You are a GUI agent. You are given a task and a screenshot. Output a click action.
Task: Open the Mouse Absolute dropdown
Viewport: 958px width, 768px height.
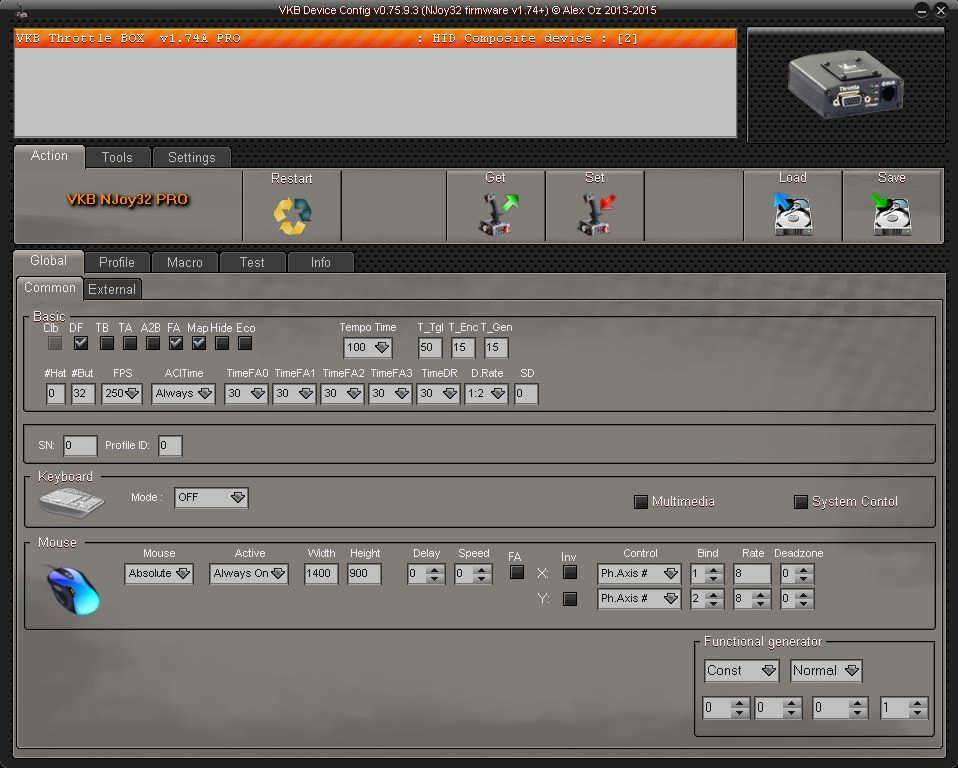pyautogui.click(x=159, y=574)
